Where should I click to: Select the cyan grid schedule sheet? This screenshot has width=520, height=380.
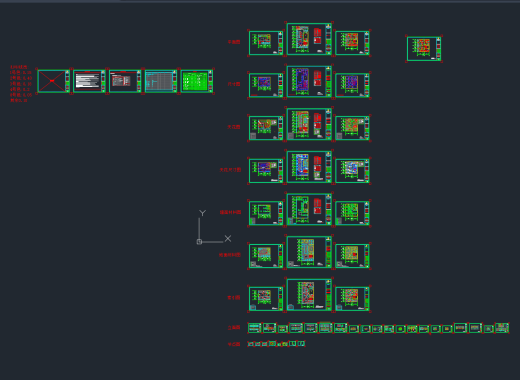point(161,81)
